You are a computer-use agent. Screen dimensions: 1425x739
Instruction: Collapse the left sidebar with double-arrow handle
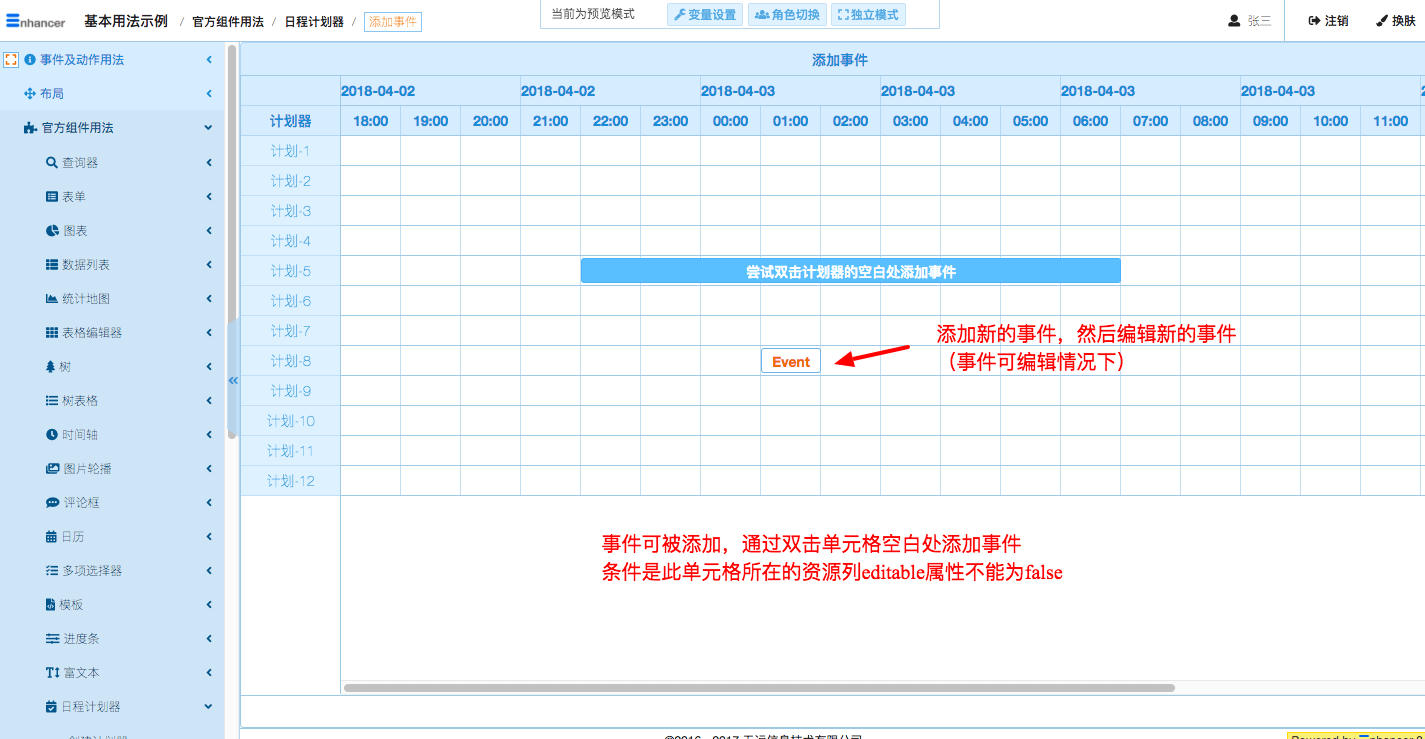coord(233,380)
